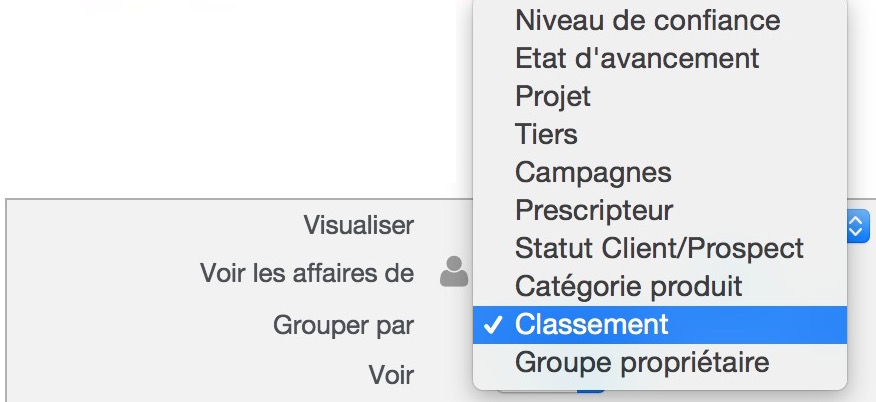Pick Tiers in the dropdown list

pos(660,135)
